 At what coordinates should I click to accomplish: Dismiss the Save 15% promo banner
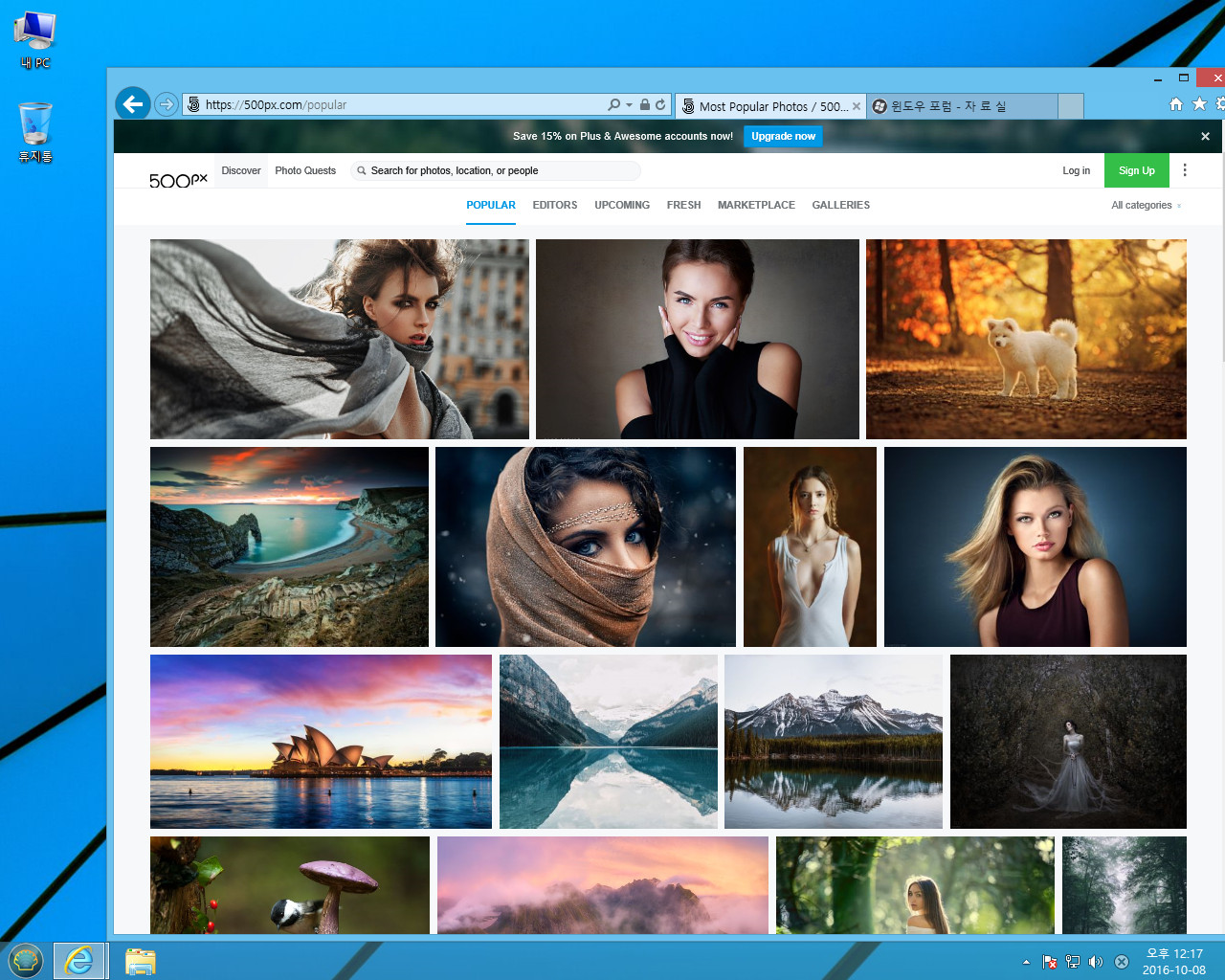click(x=1205, y=136)
